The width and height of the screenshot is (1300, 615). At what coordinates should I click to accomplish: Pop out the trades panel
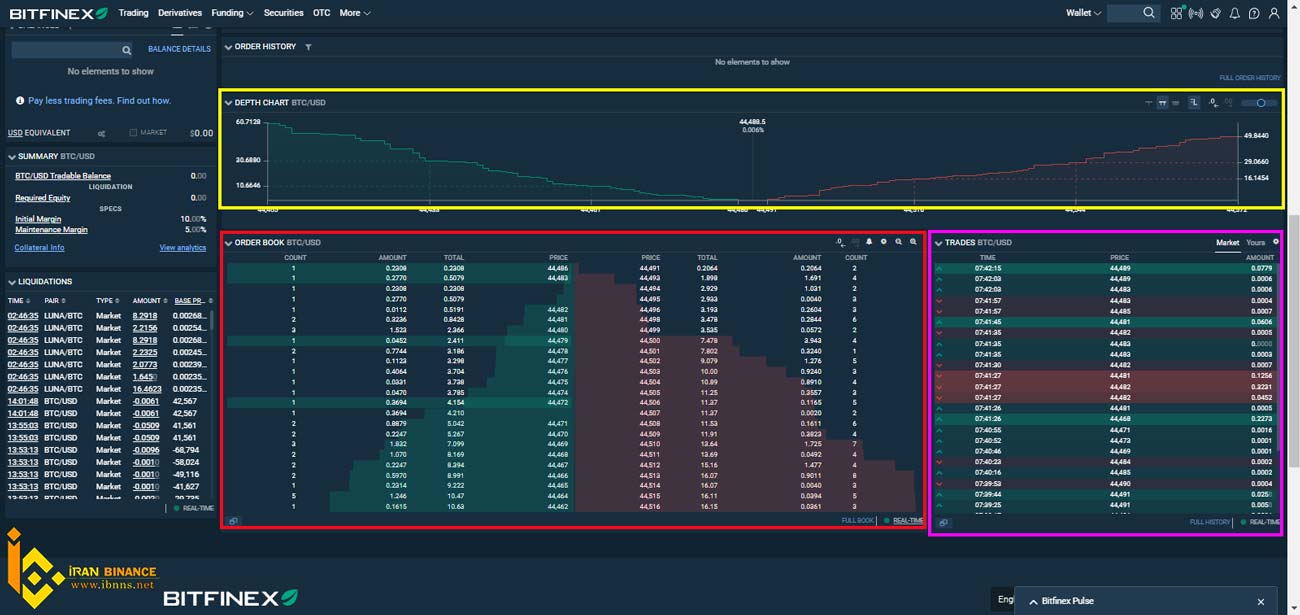[x=943, y=522]
